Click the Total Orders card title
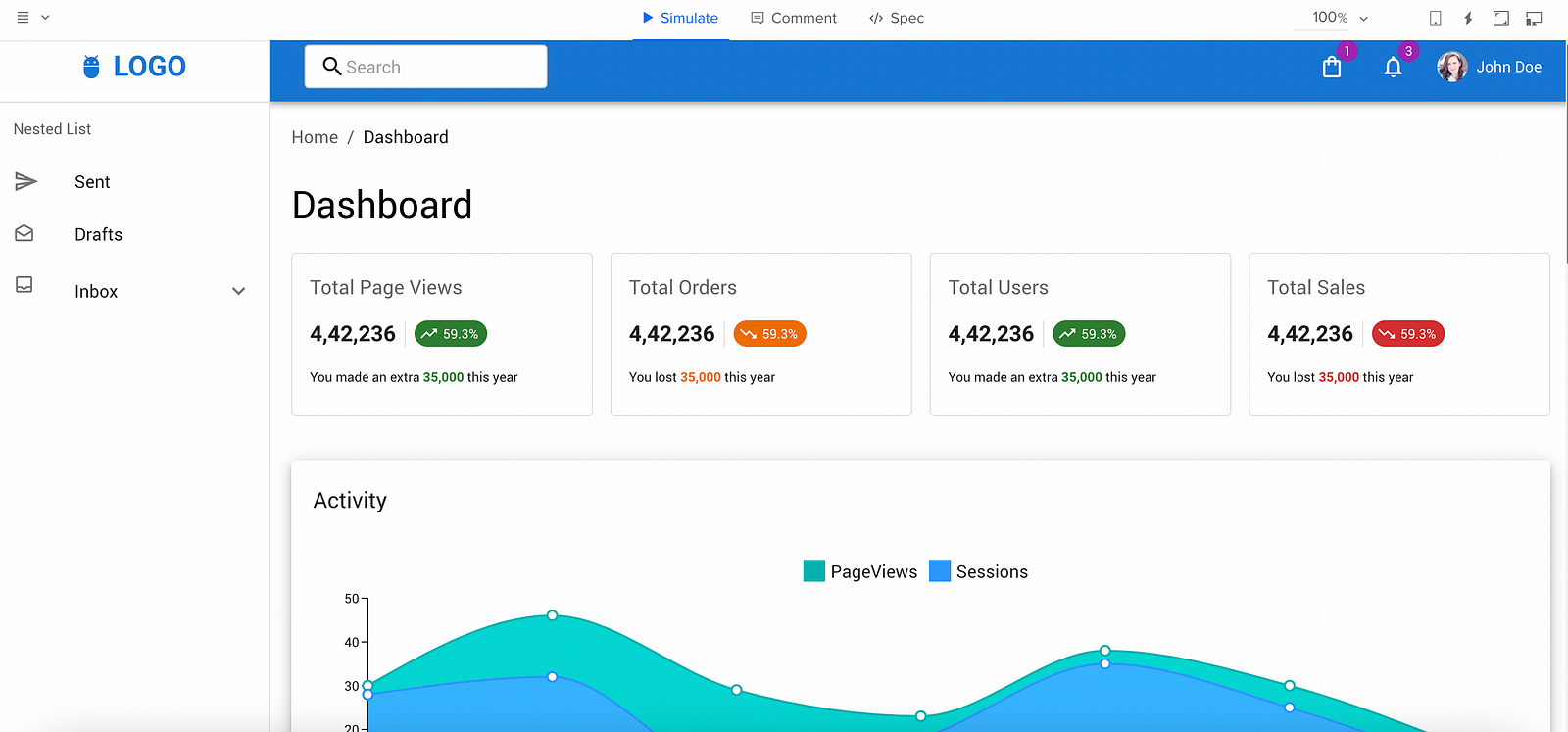Image resolution: width=1568 pixels, height=732 pixels. [683, 287]
